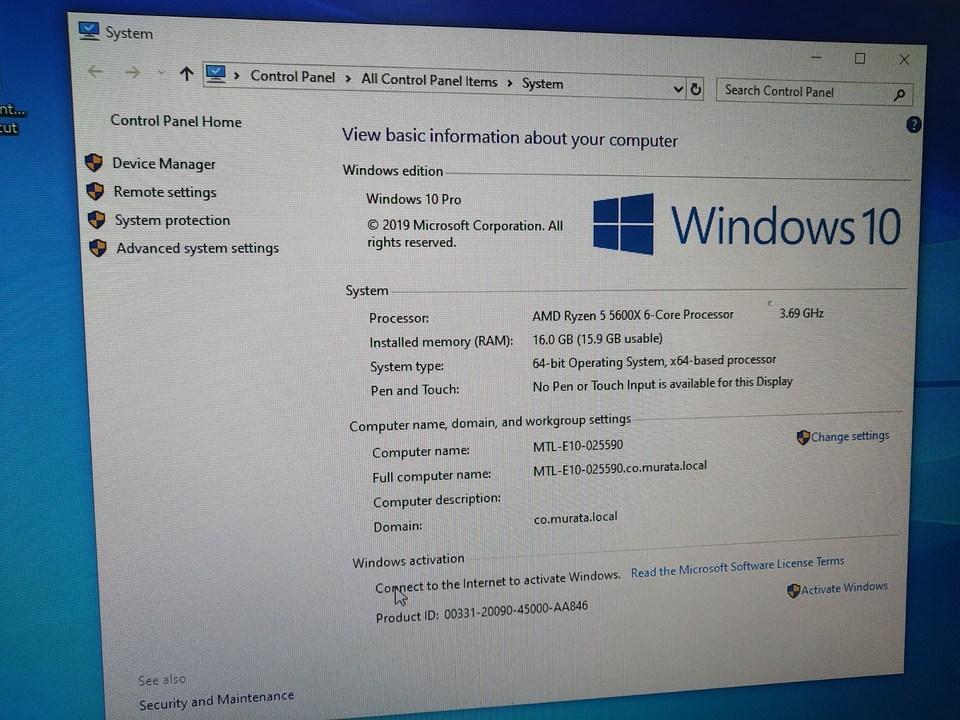The height and width of the screenshot is (720, 960).
Task: Click the System window title icon
Action: tap(89, 31)
